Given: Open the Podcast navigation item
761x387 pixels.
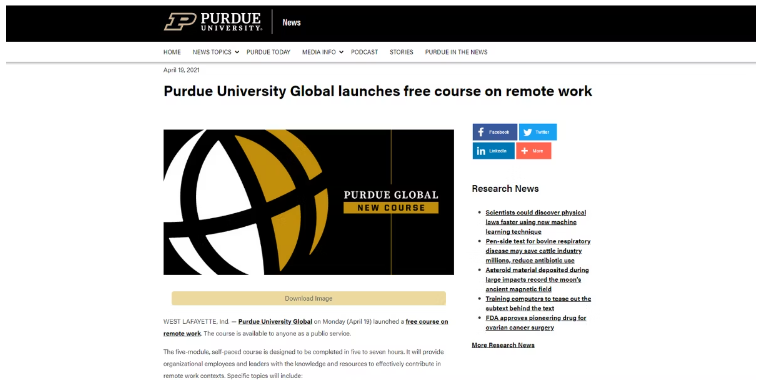Looking at the screenshot, I should point(364,52).
